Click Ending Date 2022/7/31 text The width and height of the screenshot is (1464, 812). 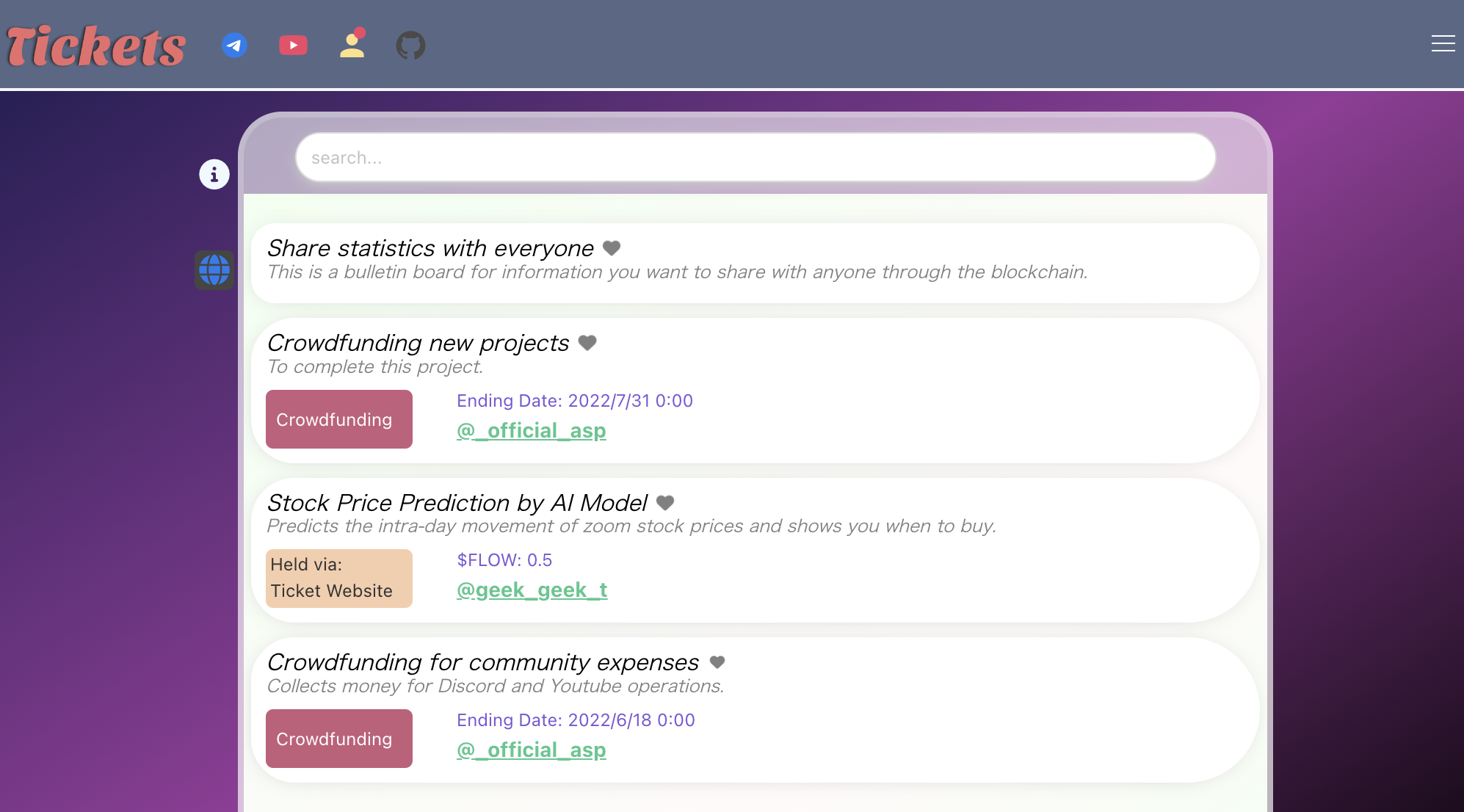(x=575, y=401)
